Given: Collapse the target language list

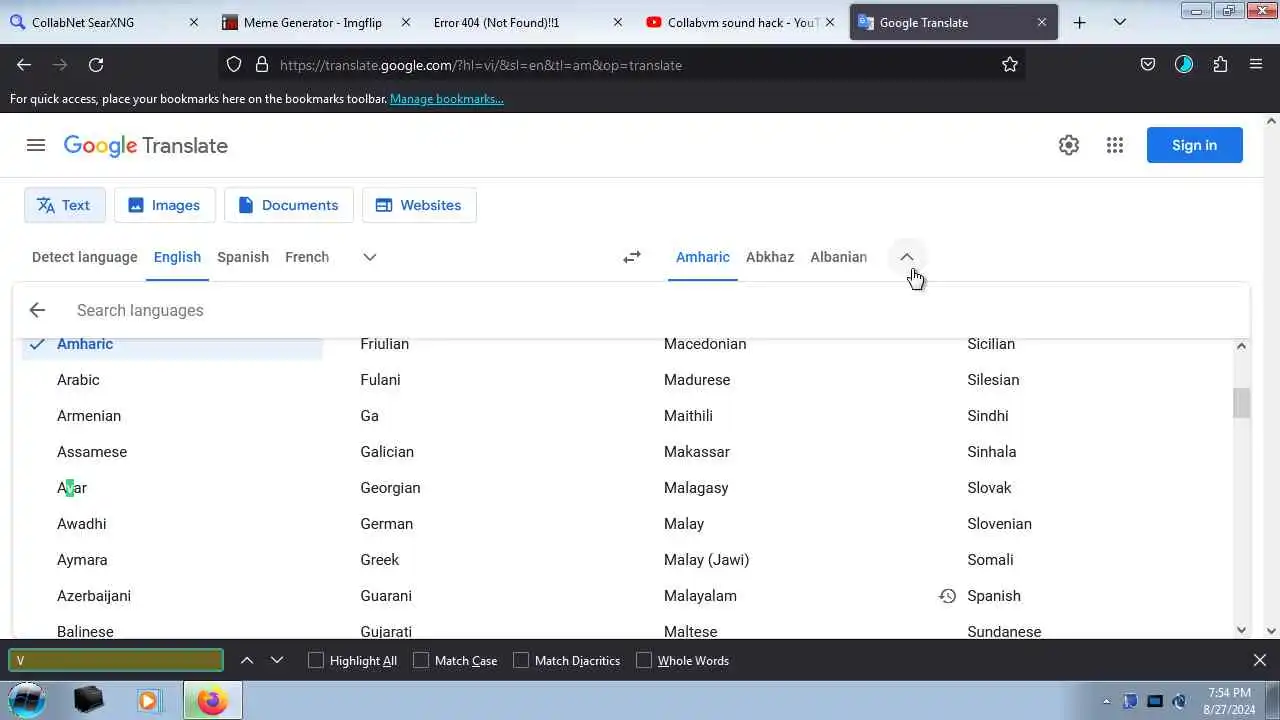Looking at the screenshot, I should 907,257.
